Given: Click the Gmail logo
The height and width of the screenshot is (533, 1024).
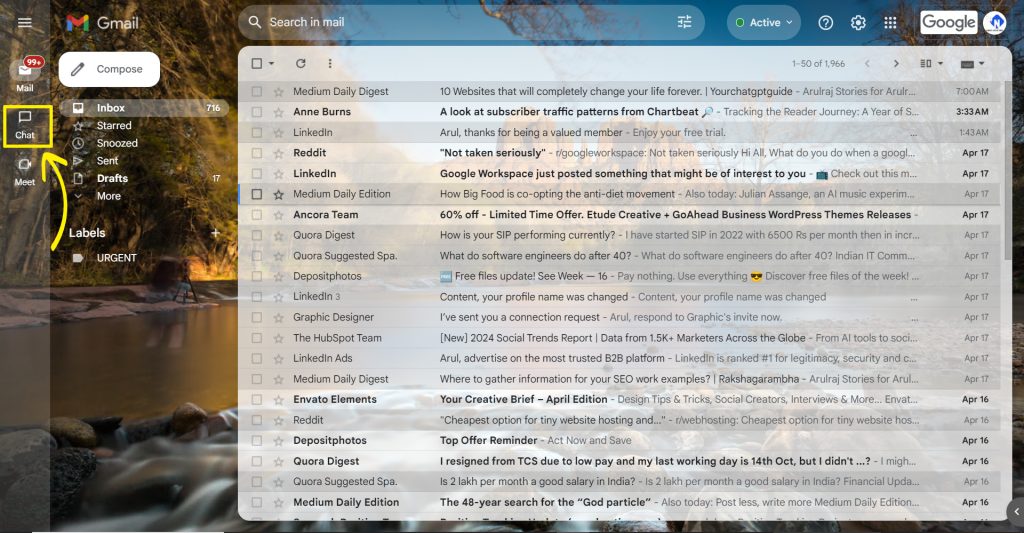Looking at the screenshot, I should [103, 23].
